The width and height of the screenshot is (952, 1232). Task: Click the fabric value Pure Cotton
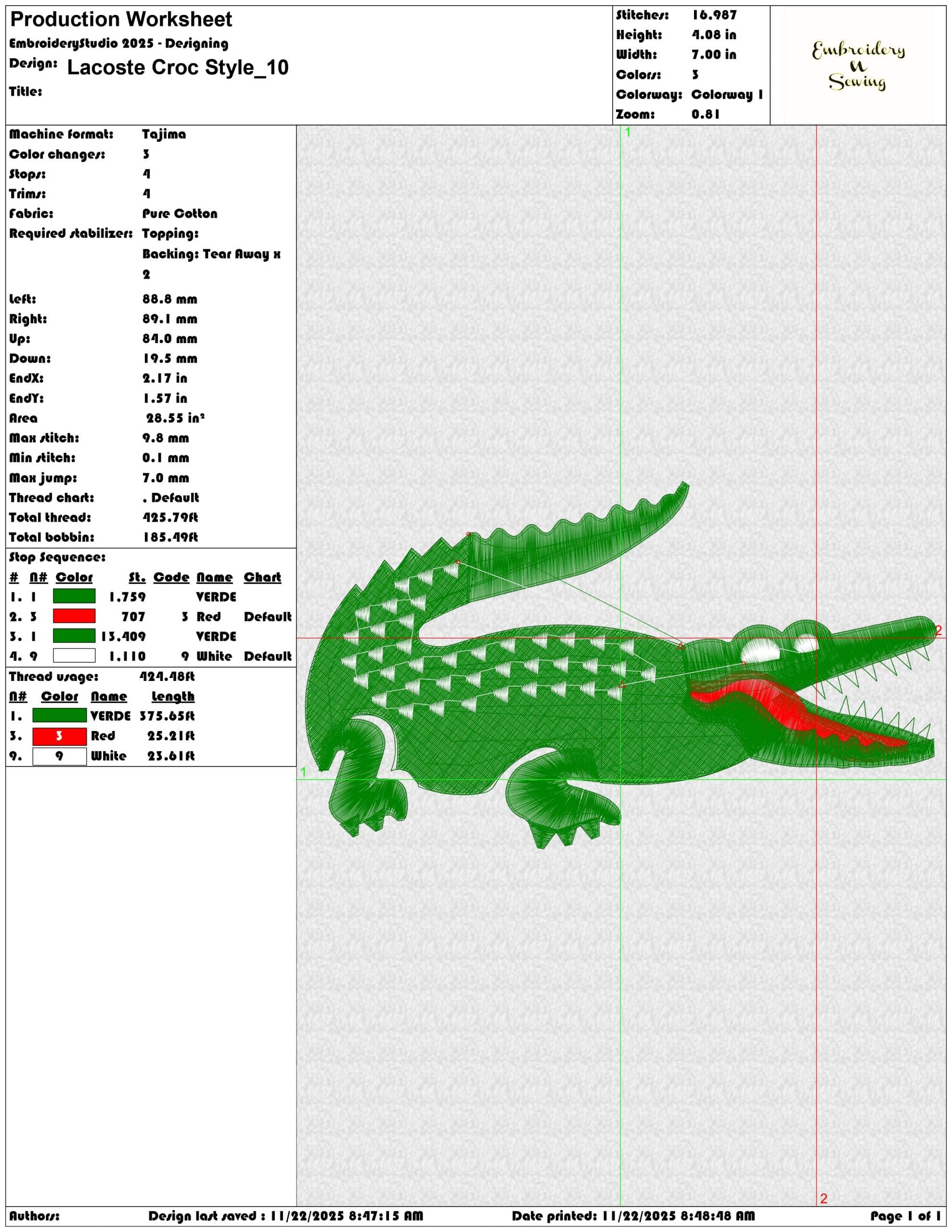180,213
